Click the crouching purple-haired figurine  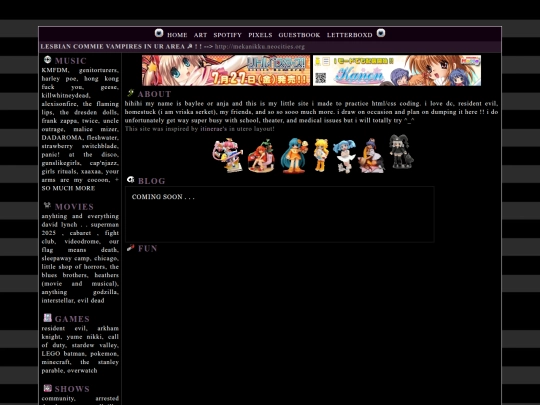click(x=371, y=156)
